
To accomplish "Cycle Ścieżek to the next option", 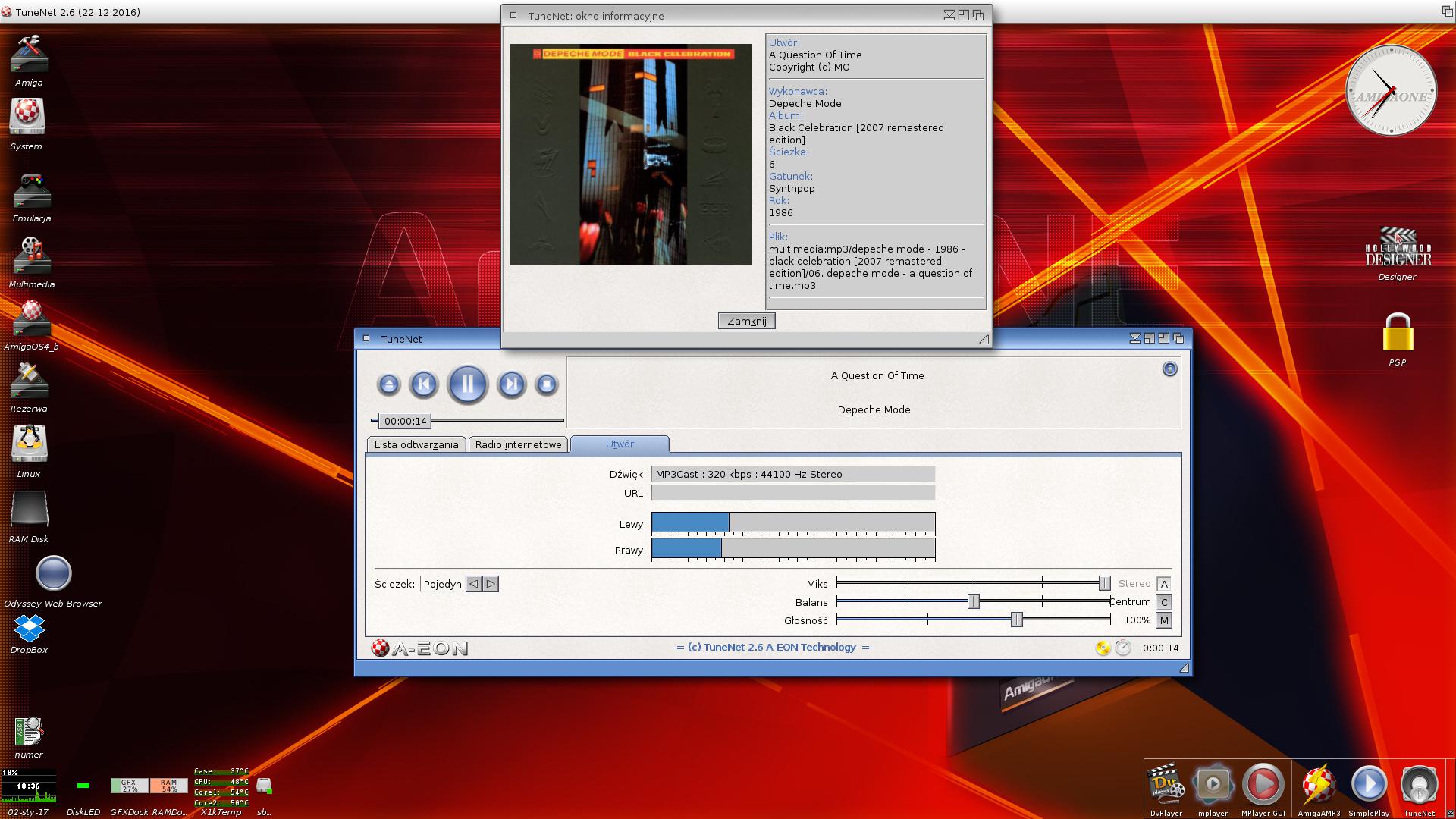I will (491, 584).
